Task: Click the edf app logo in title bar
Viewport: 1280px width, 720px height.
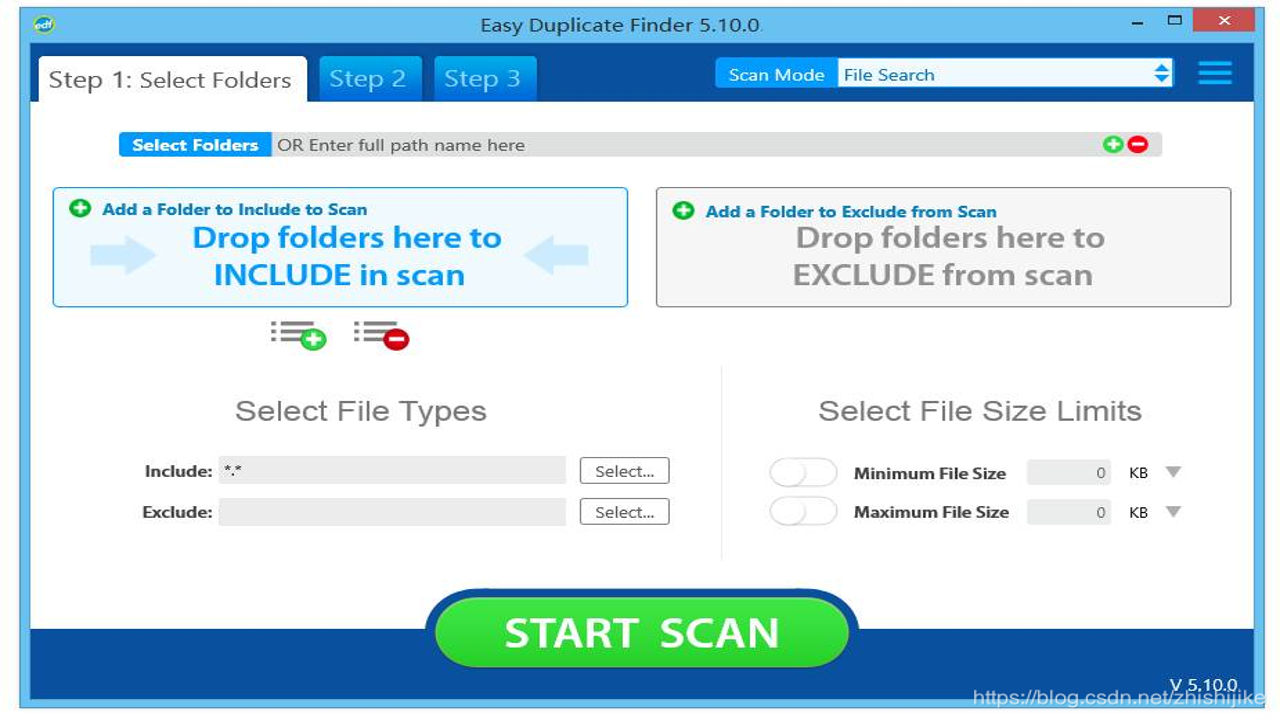Action: [x=44, y=25]
